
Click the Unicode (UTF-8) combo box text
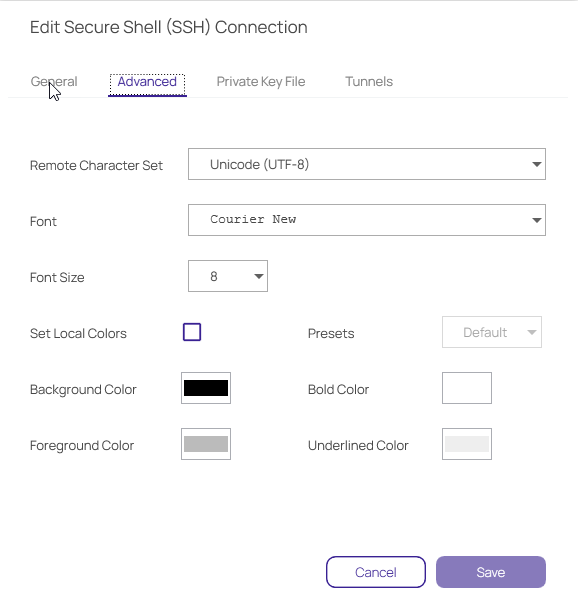(259, 164)
